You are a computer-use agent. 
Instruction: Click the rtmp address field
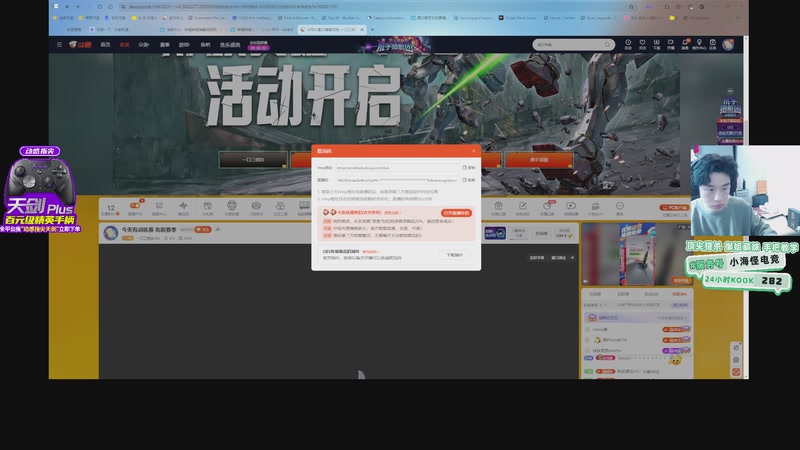[x=397, y=167]
